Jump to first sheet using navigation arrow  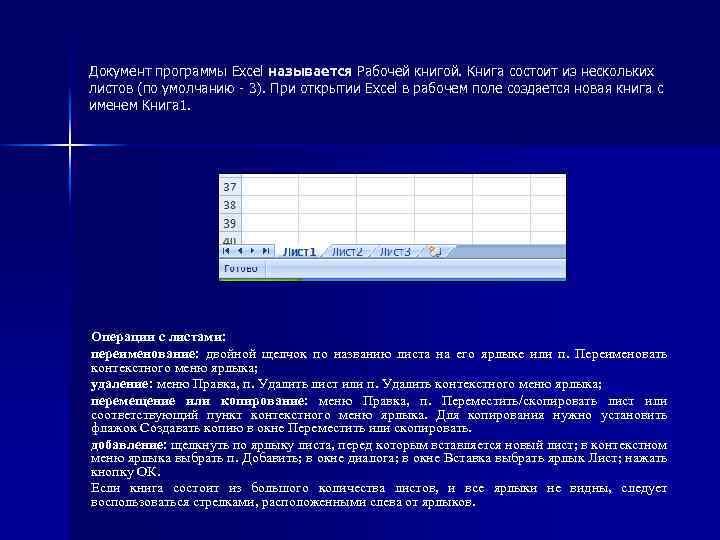point(226,251)
